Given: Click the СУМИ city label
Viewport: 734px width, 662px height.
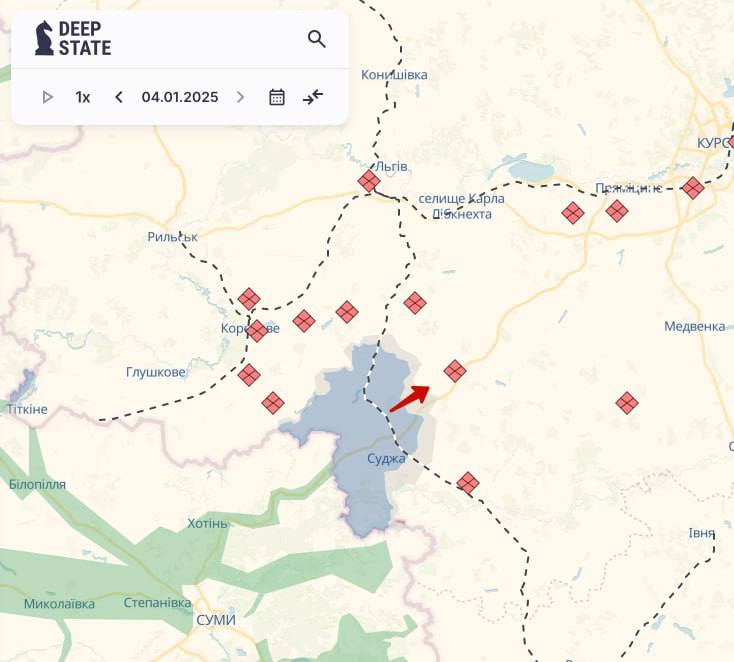Looking at the screenshot, I should click(216, 620).
